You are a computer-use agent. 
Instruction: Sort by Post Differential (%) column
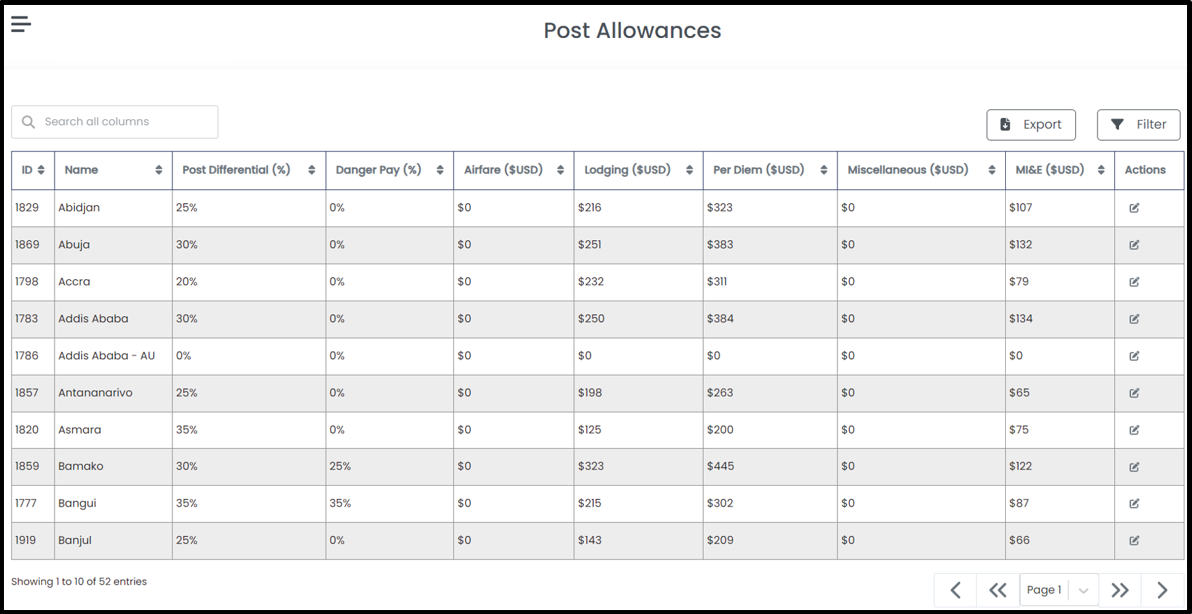pos(249,170)
